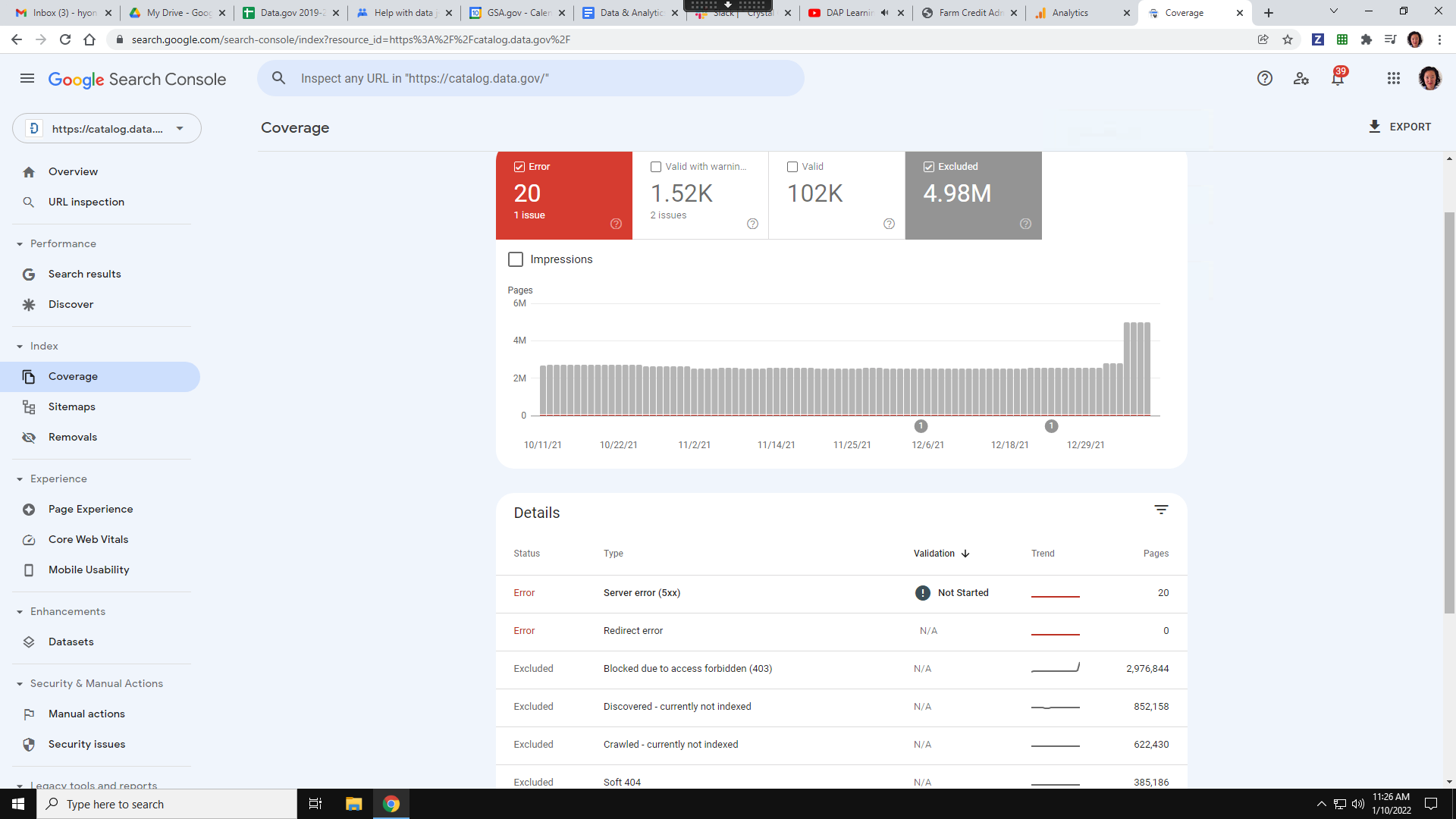
Task: Show help for the Error card
Action: [616, 224]
